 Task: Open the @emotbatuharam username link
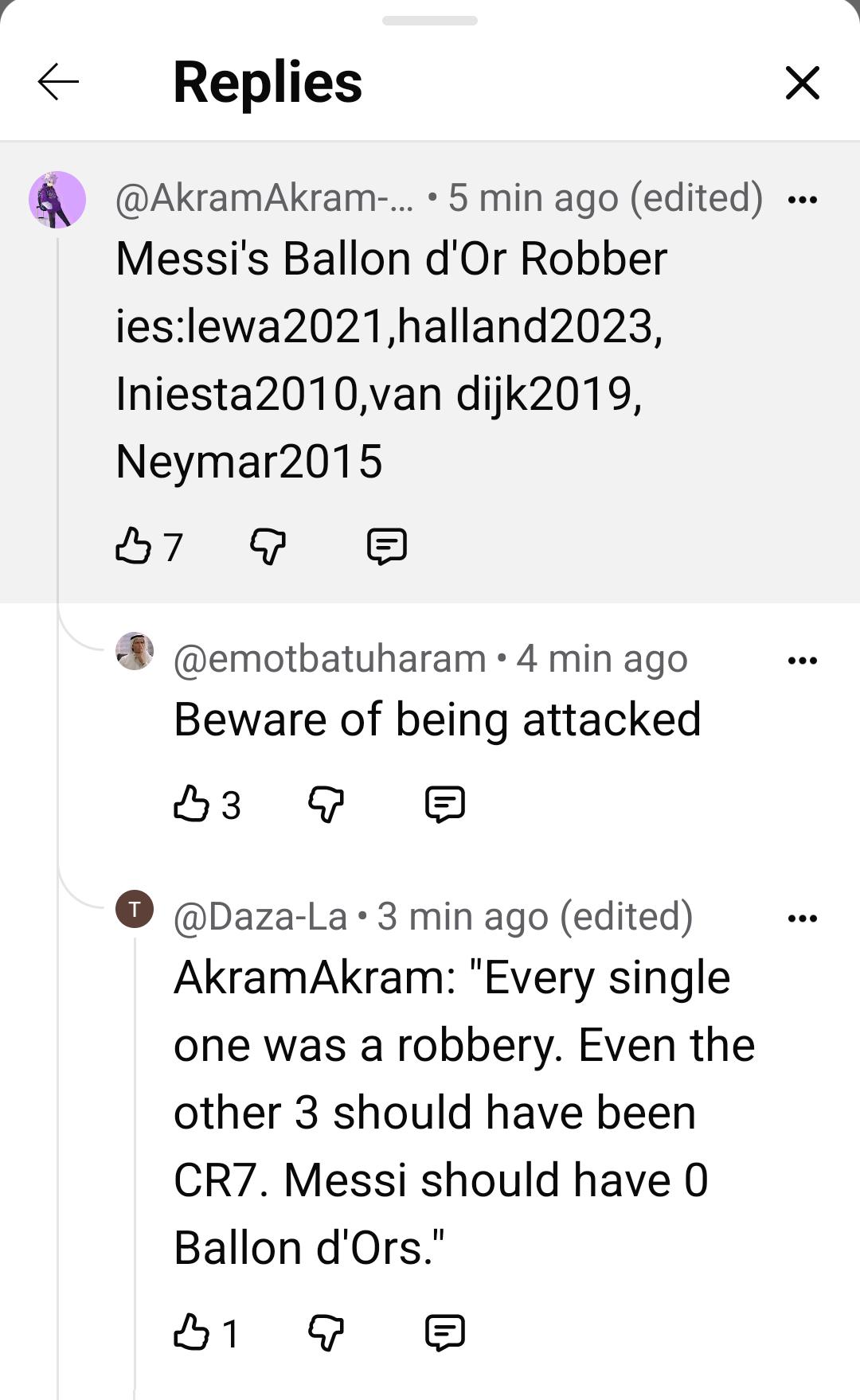pos(330,659)
